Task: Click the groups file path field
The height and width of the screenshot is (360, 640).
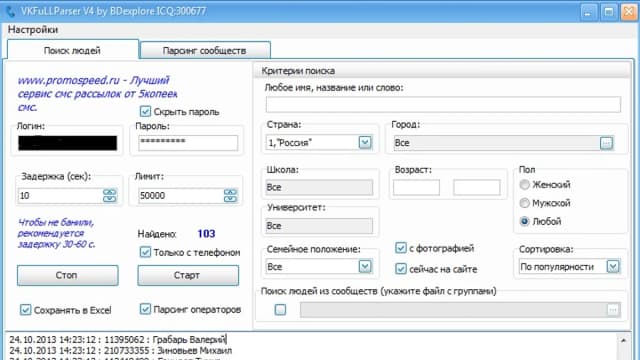Action: click(x=453, y=310)
